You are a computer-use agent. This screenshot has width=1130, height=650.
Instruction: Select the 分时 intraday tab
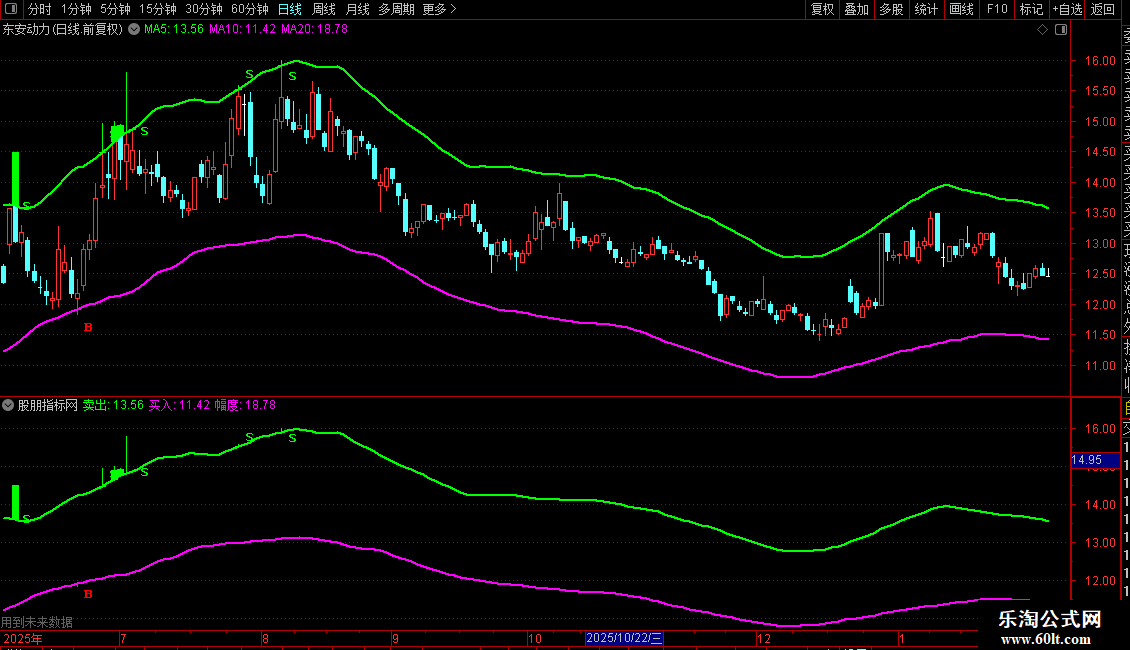(x=39, y=9)
